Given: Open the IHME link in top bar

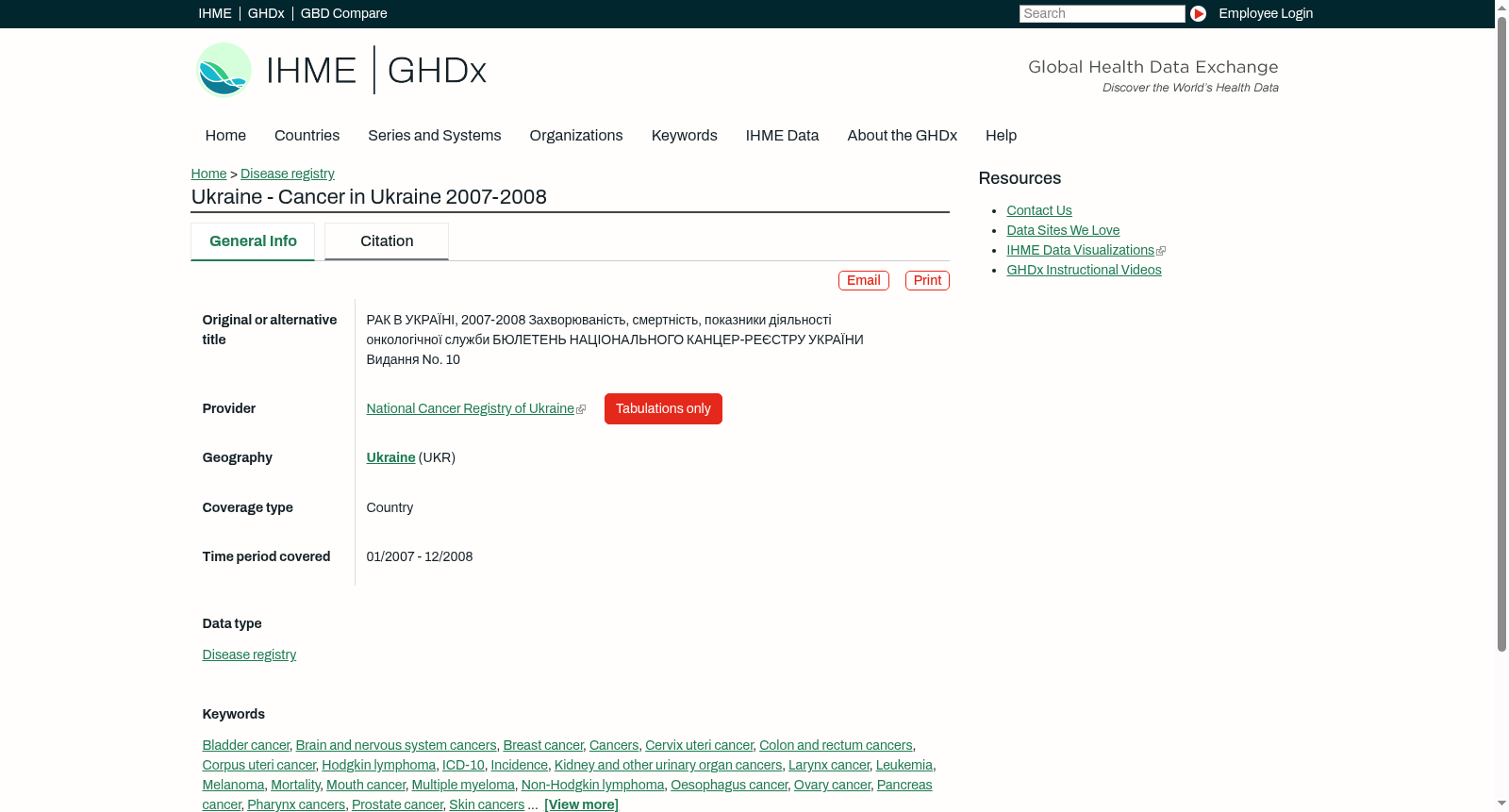Looking at the screenshot, I should pyautogui.click(x=215, y=13).
